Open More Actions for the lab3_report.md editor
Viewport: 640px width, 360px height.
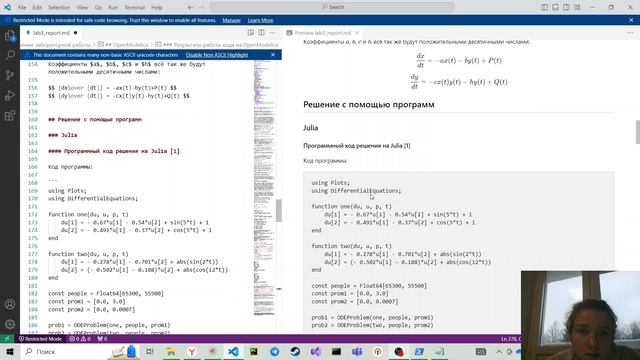pyautogui.click(x=272, y=33)
